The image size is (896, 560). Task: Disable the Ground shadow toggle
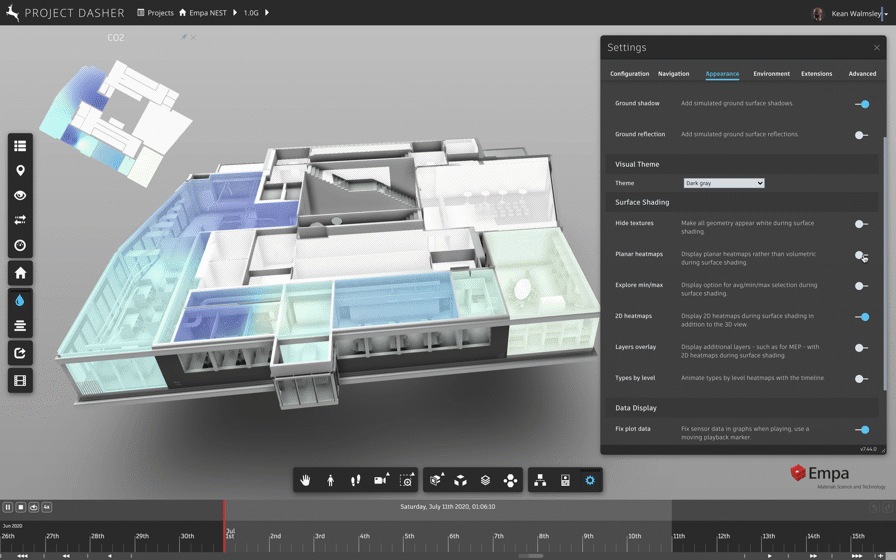pos(862,104)
